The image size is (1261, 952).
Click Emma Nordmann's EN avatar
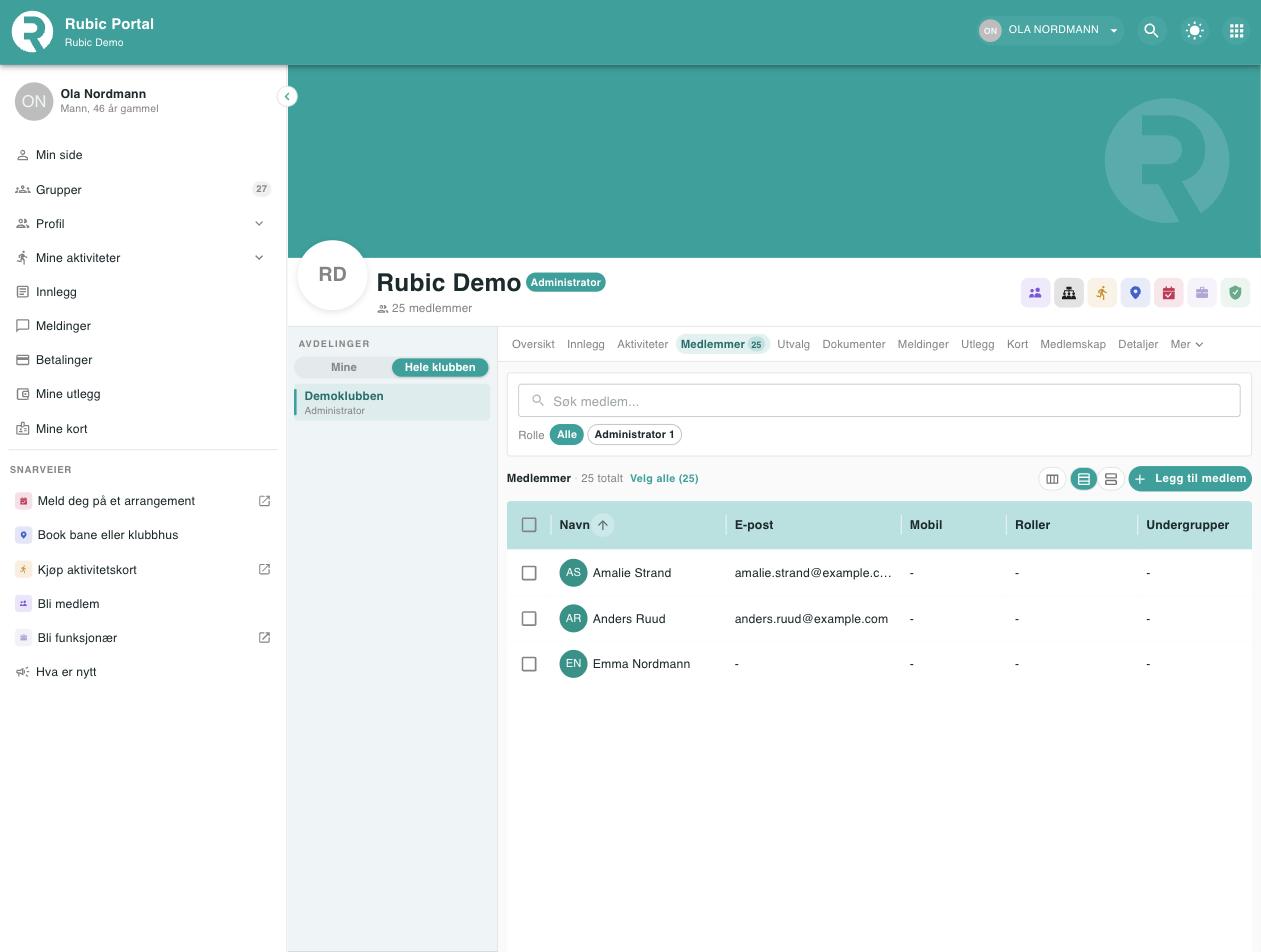tap(573, 664)
